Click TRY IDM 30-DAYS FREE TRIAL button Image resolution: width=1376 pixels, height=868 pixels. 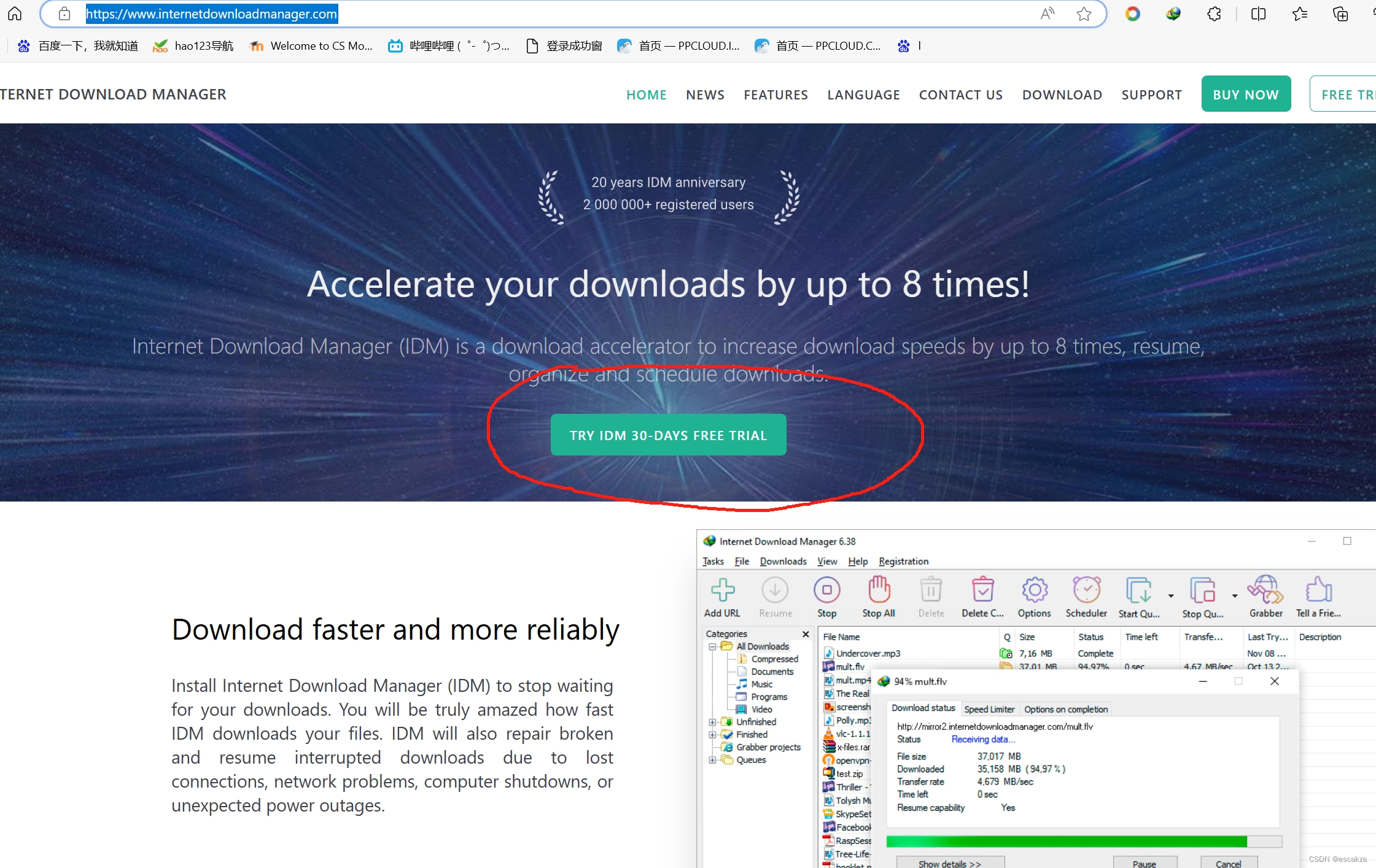(x=668, y=435)
